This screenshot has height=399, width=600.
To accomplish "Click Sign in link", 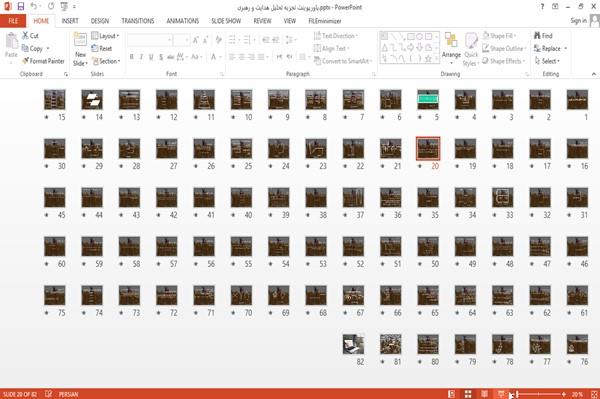I will click(579, 21).
